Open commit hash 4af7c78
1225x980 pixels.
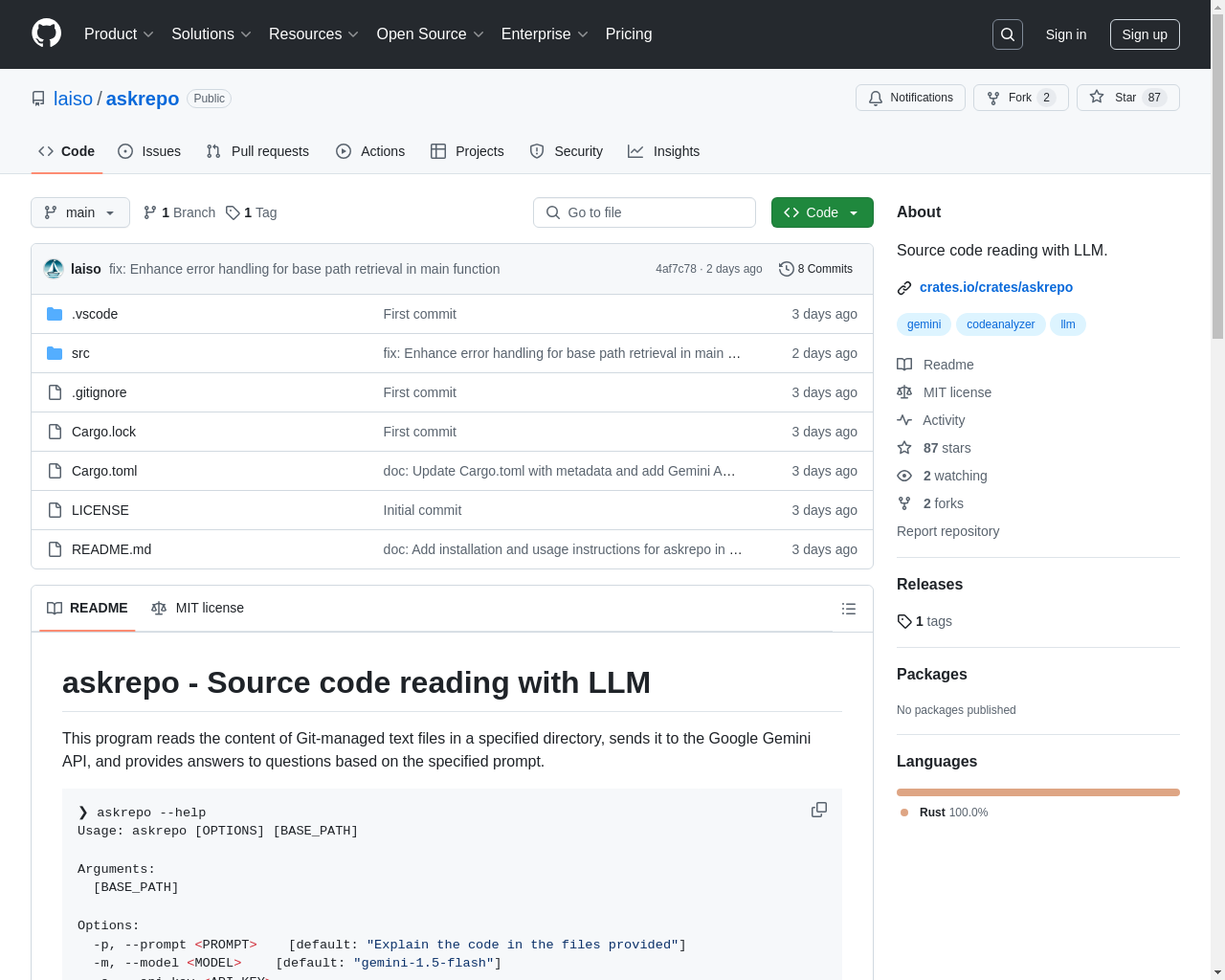click(x=676, y=269)
